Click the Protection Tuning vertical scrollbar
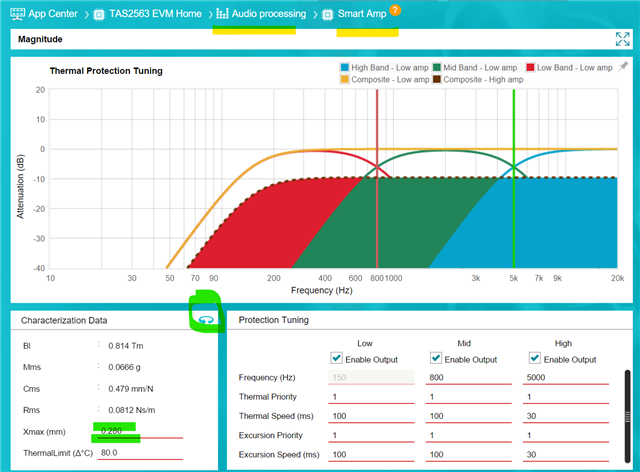Screen dimensions: 640x472 coord(627,416)
